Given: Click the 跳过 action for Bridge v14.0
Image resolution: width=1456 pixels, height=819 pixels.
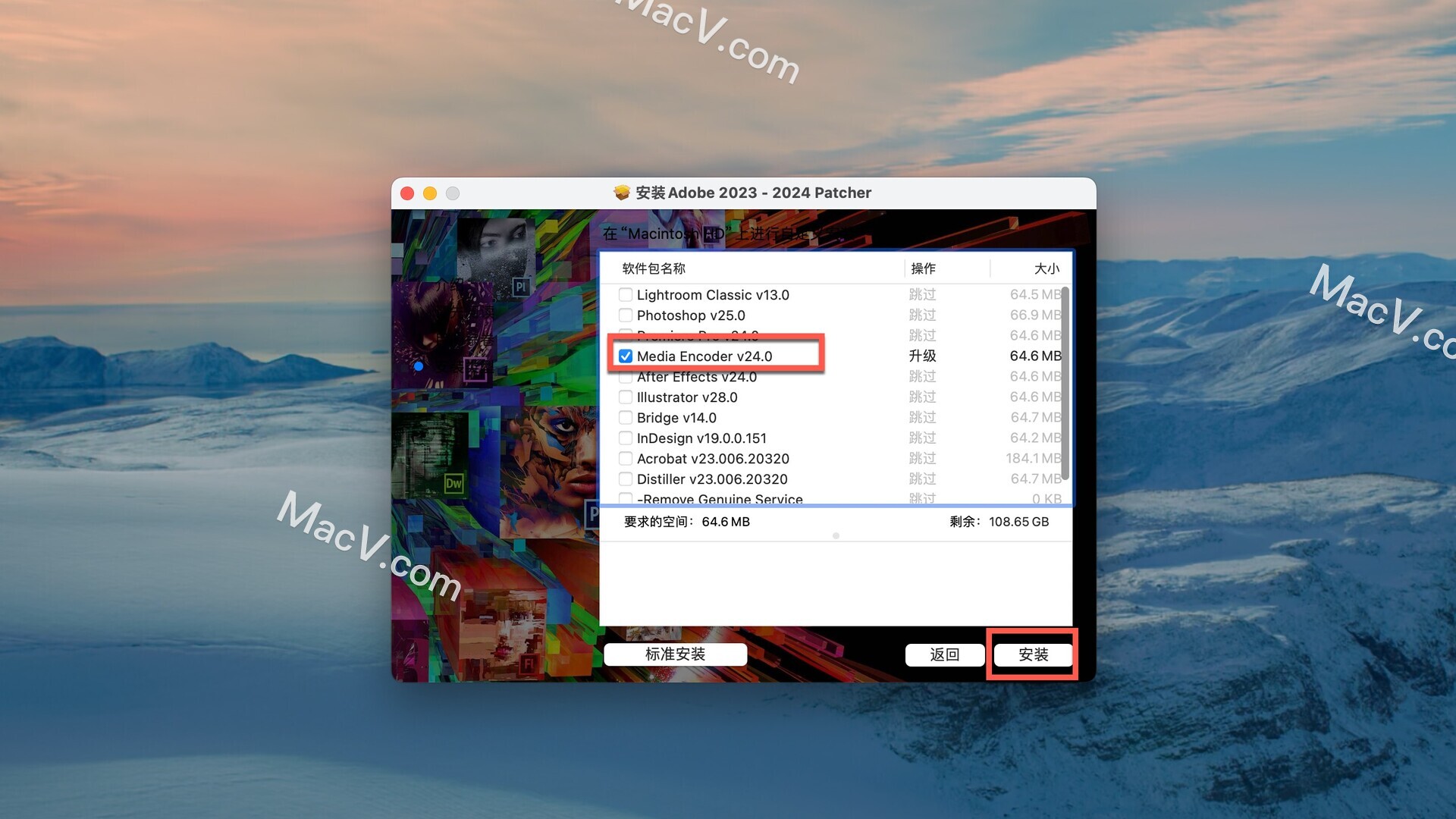Looking at the screenshot, I should 922,417.
